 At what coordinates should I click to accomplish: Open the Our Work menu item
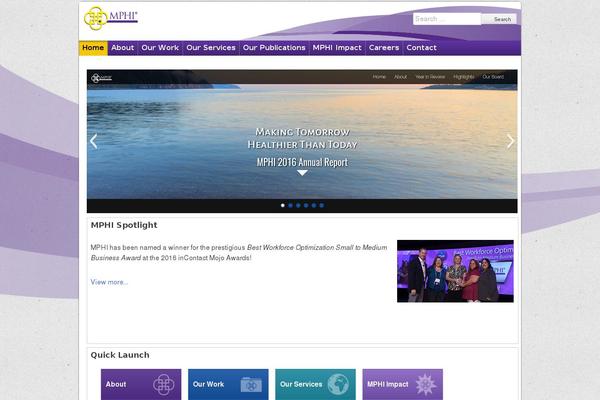[x=160, y=48]
